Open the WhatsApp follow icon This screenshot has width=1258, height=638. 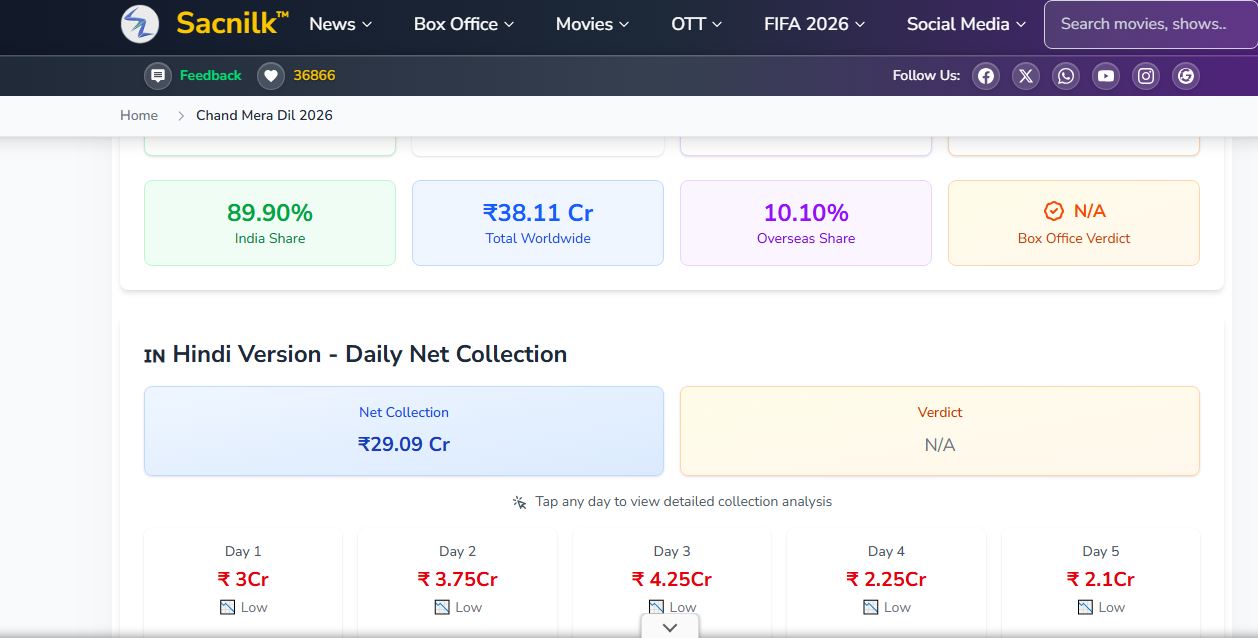1066,76
